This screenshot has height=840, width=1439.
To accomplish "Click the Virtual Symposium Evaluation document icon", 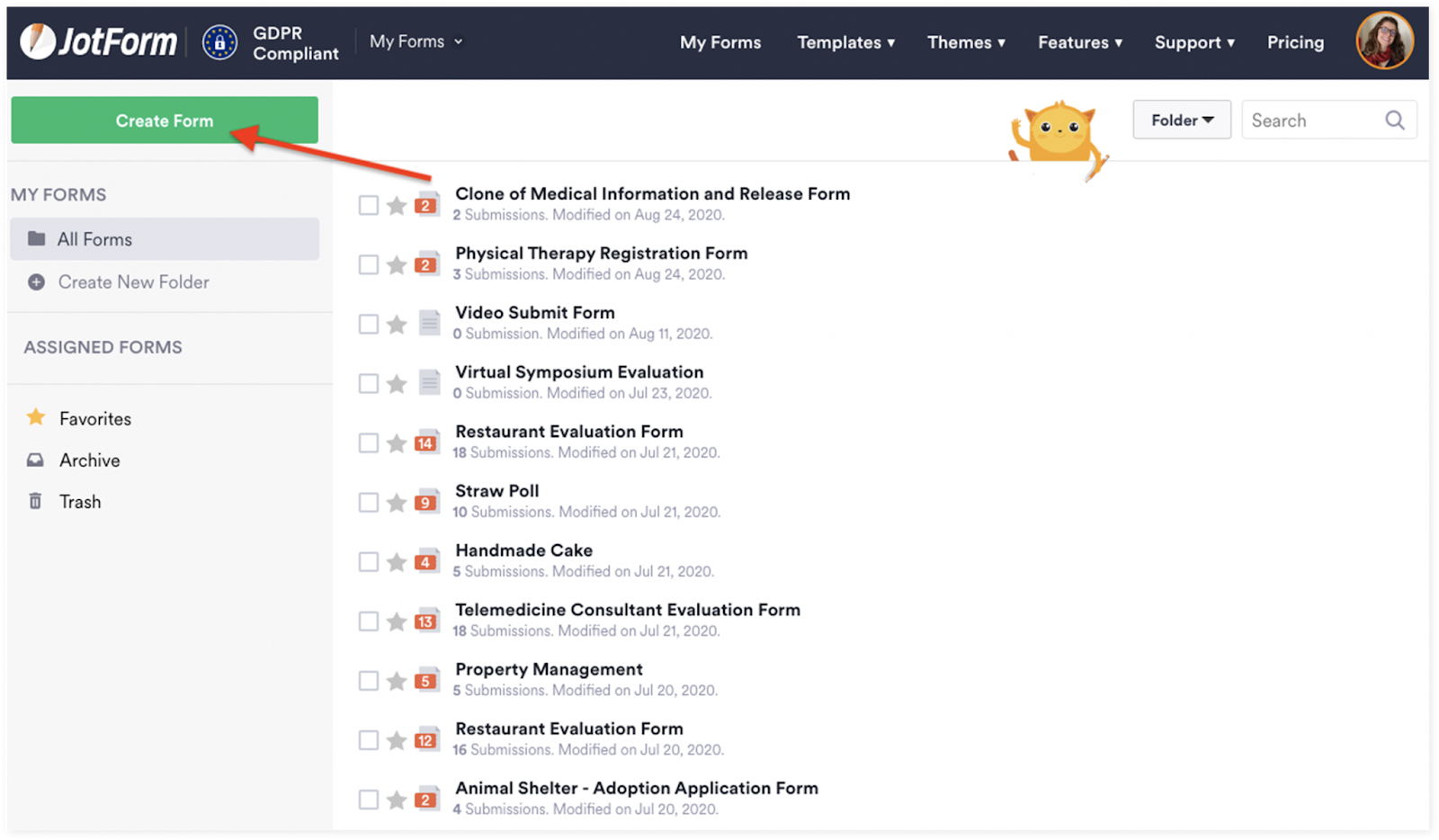I will click(x=430, y=382).
